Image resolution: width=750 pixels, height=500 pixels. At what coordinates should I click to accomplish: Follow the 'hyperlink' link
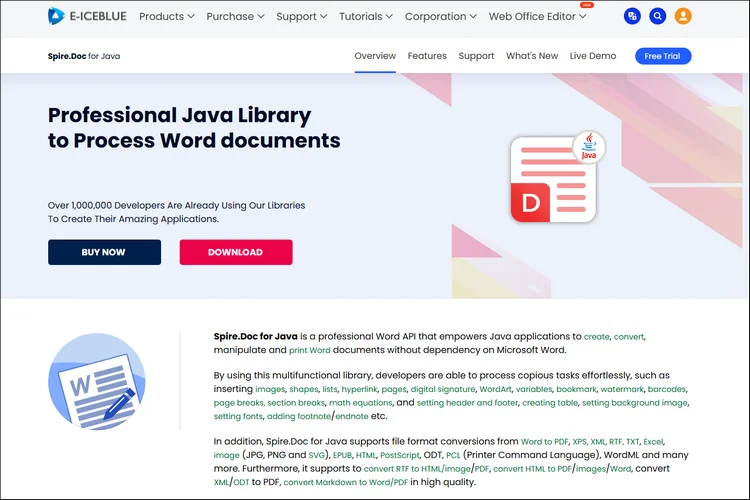coord(359,389)
